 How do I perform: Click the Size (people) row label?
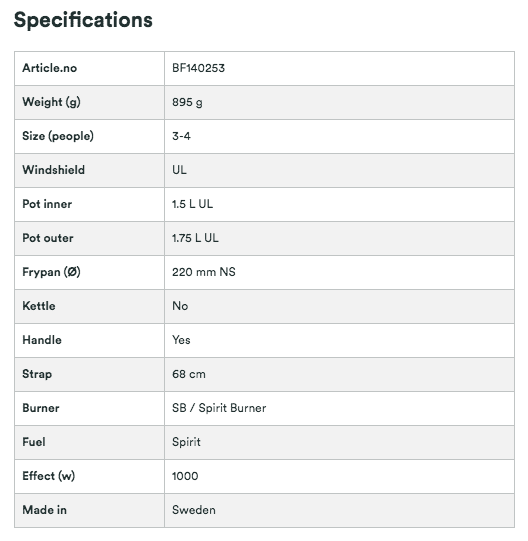coord(58,136)
